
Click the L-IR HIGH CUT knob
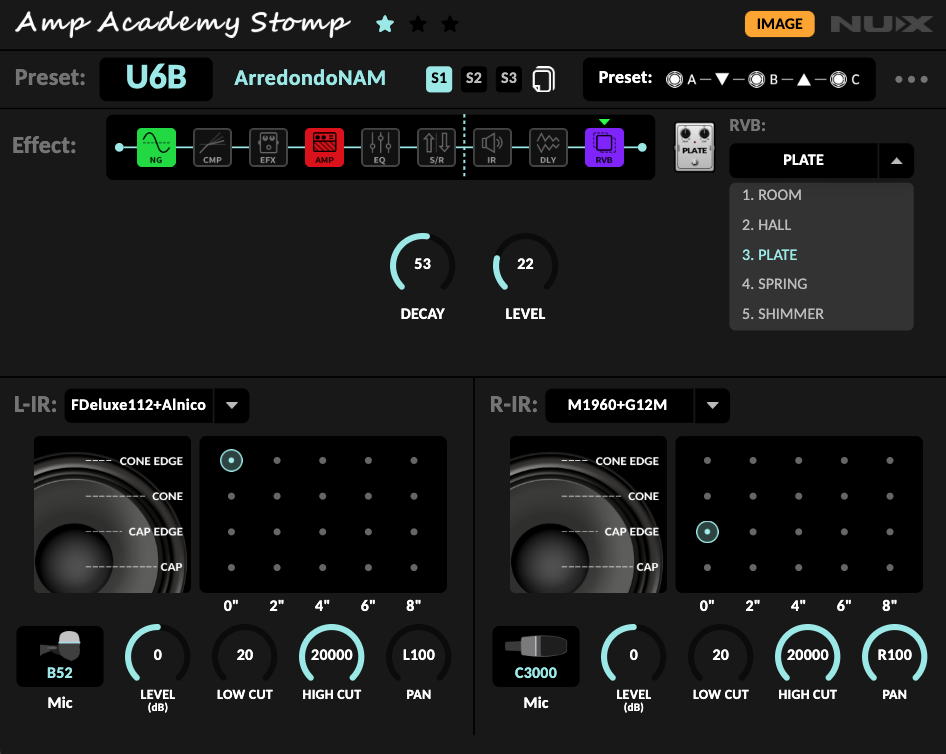coord(331,656)
